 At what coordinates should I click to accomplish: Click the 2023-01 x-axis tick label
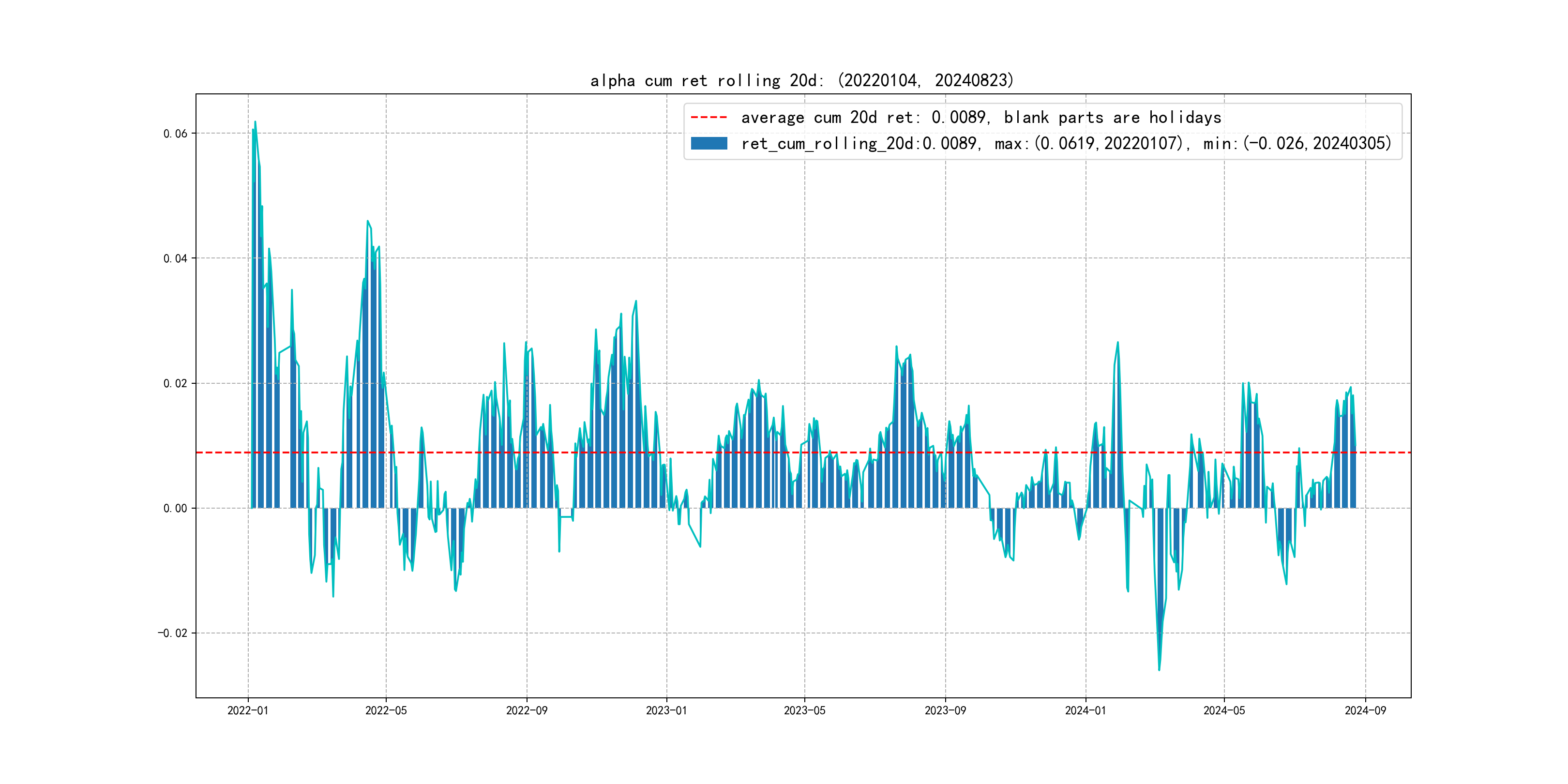[666, 710]
